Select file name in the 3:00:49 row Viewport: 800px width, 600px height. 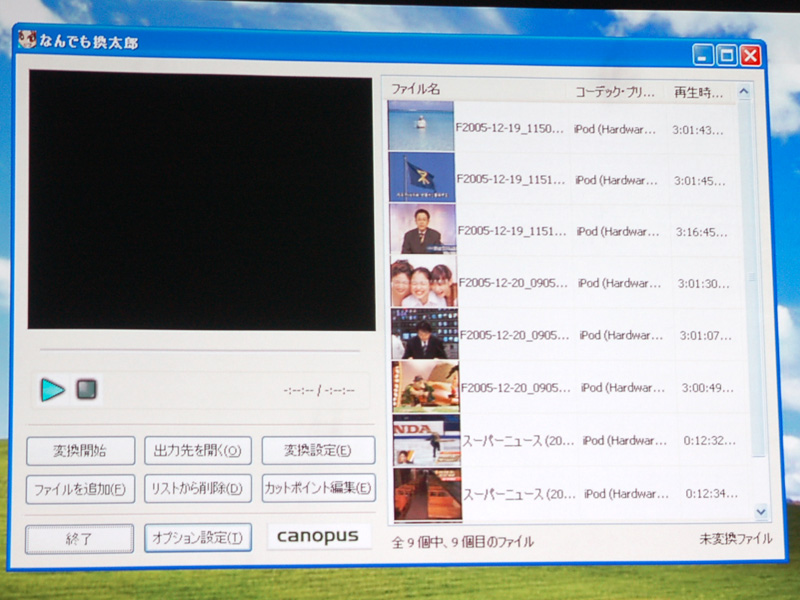516,388
